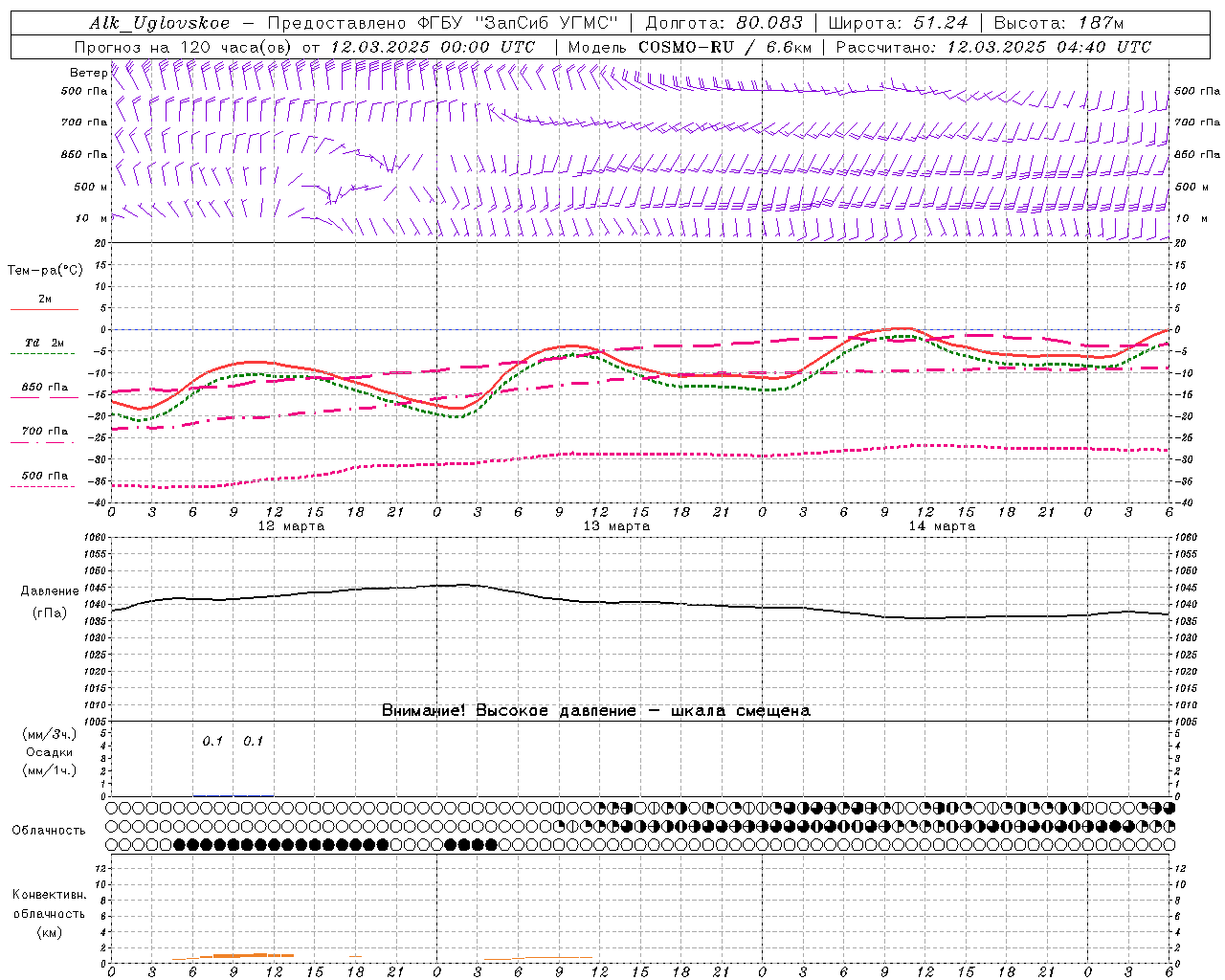Click the text Предоставлено ФГБУ "ЗапСиб УГМС"

[x=442, y=23]
